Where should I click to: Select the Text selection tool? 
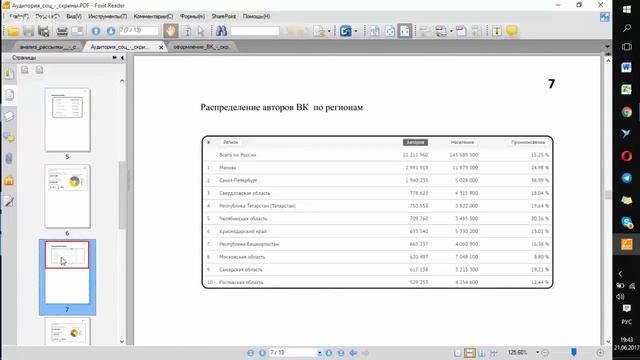[x=187, y=31]
